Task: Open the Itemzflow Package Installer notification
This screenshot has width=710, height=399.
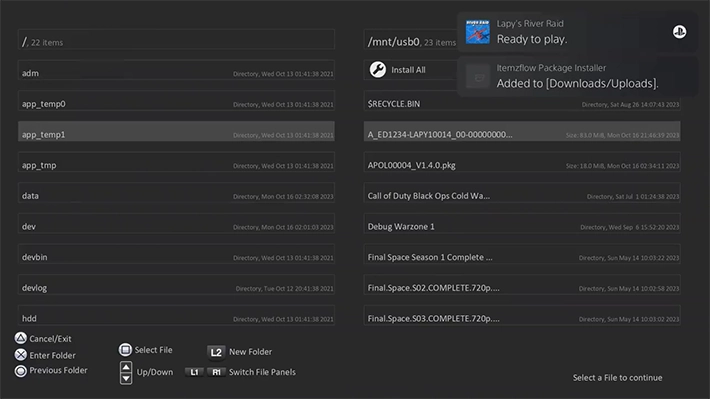Action: [577, 76]
